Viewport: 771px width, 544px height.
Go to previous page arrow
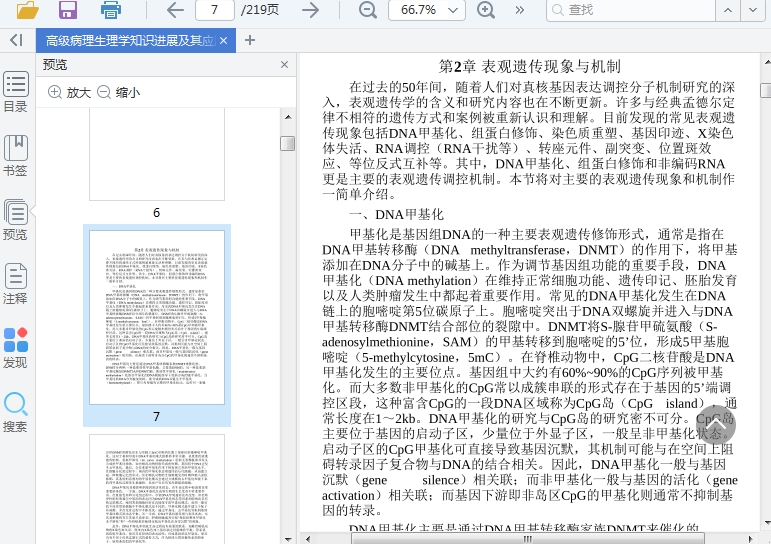coord(175,10)
